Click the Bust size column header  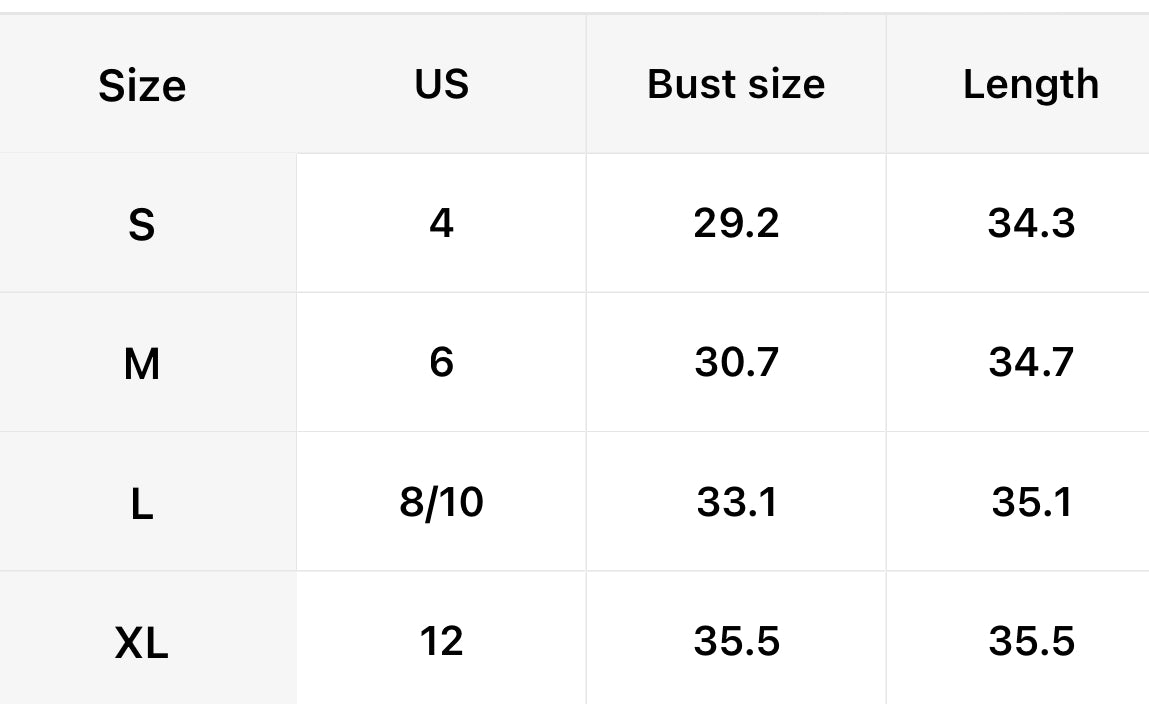click(x=736, y=85)
